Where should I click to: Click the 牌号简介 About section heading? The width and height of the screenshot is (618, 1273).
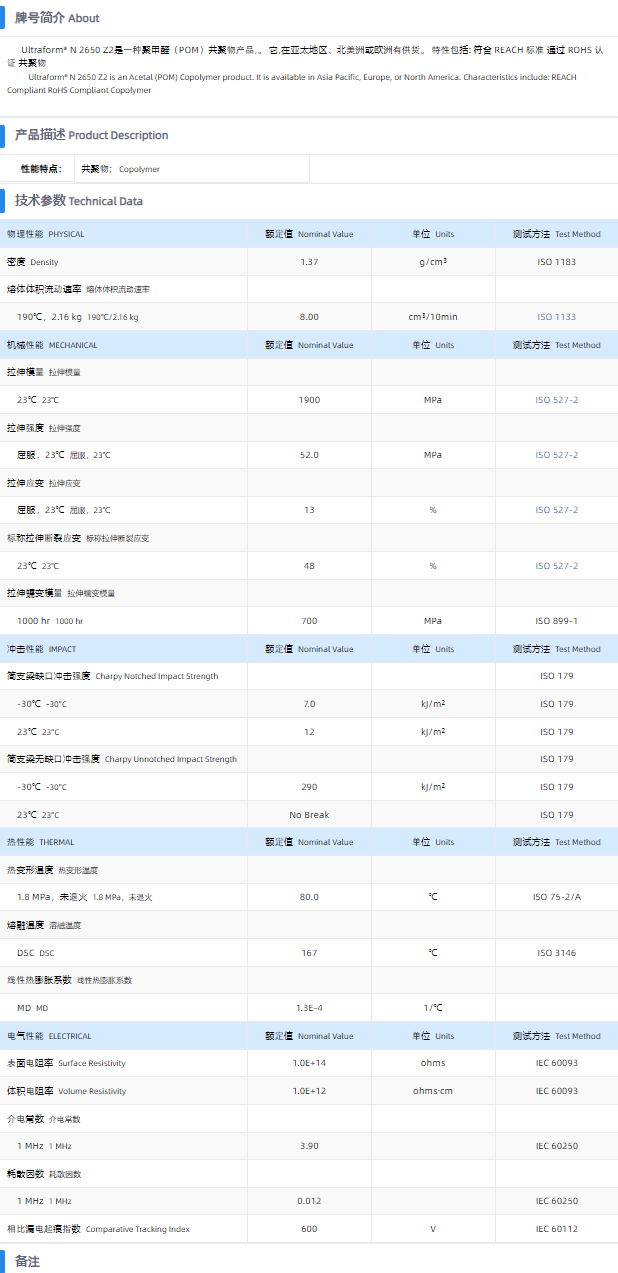(x=57, y=18)
